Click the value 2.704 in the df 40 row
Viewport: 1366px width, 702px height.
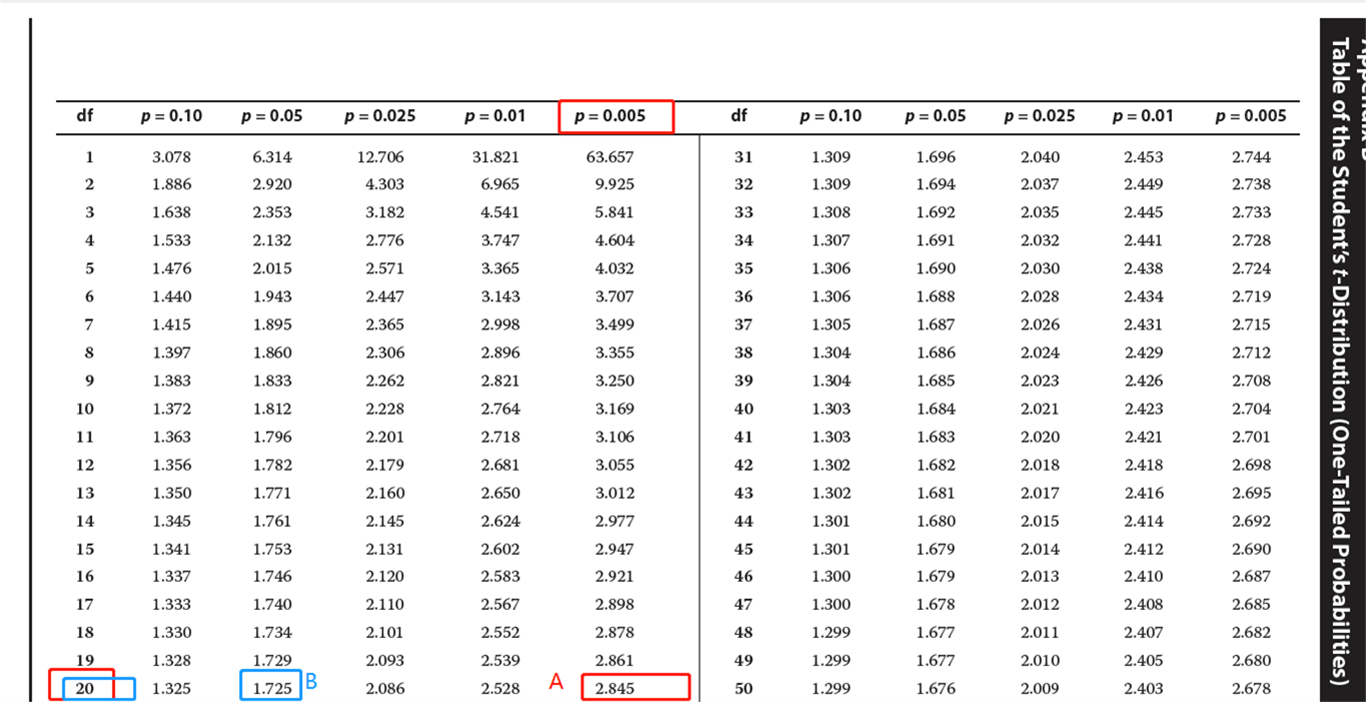(x=1251, y=408)
